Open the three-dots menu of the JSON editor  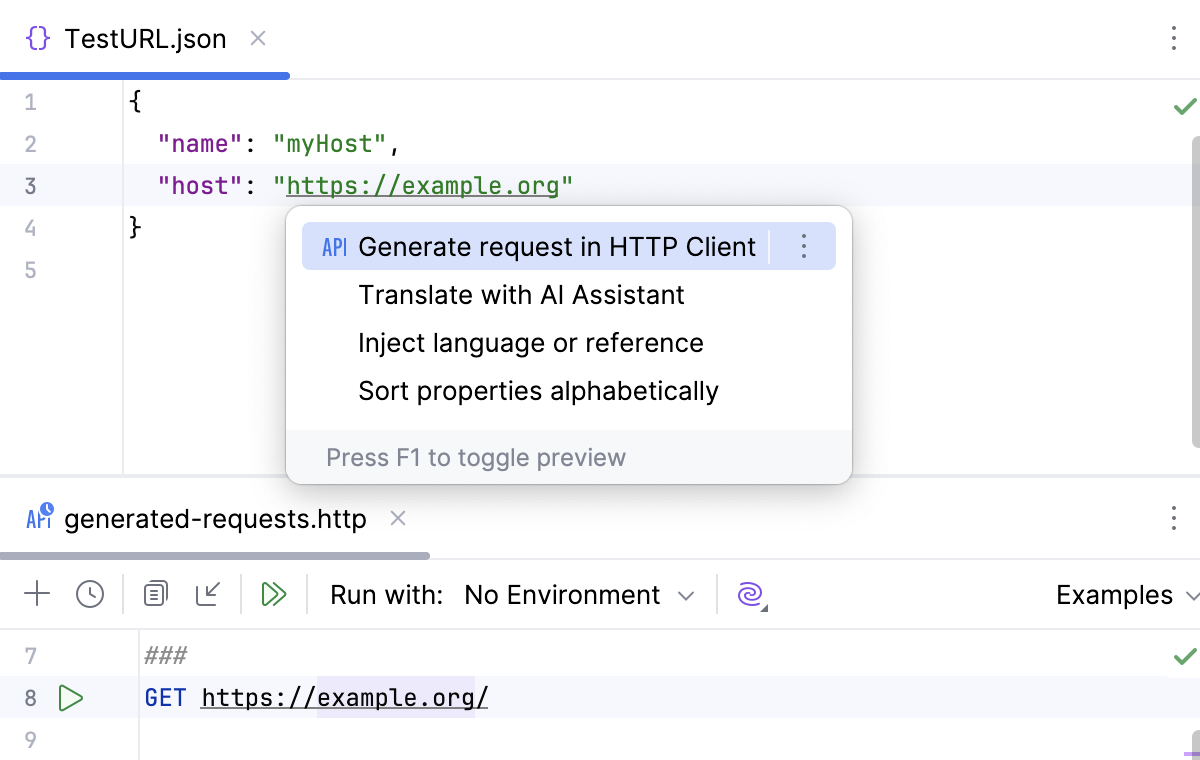point(1174,38)
